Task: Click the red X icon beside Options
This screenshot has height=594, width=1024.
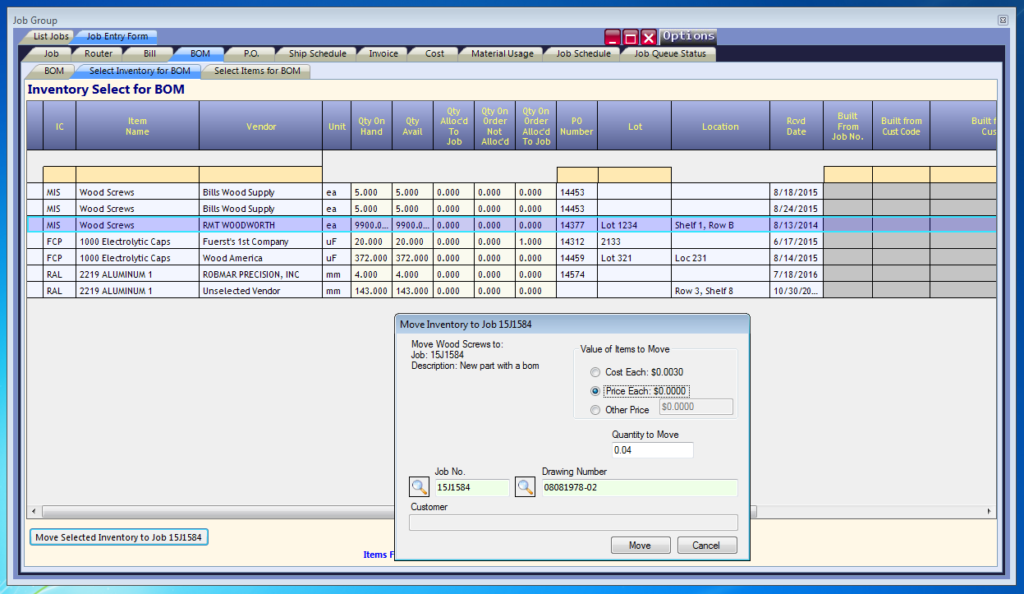Action: click(x=648, y=37)
